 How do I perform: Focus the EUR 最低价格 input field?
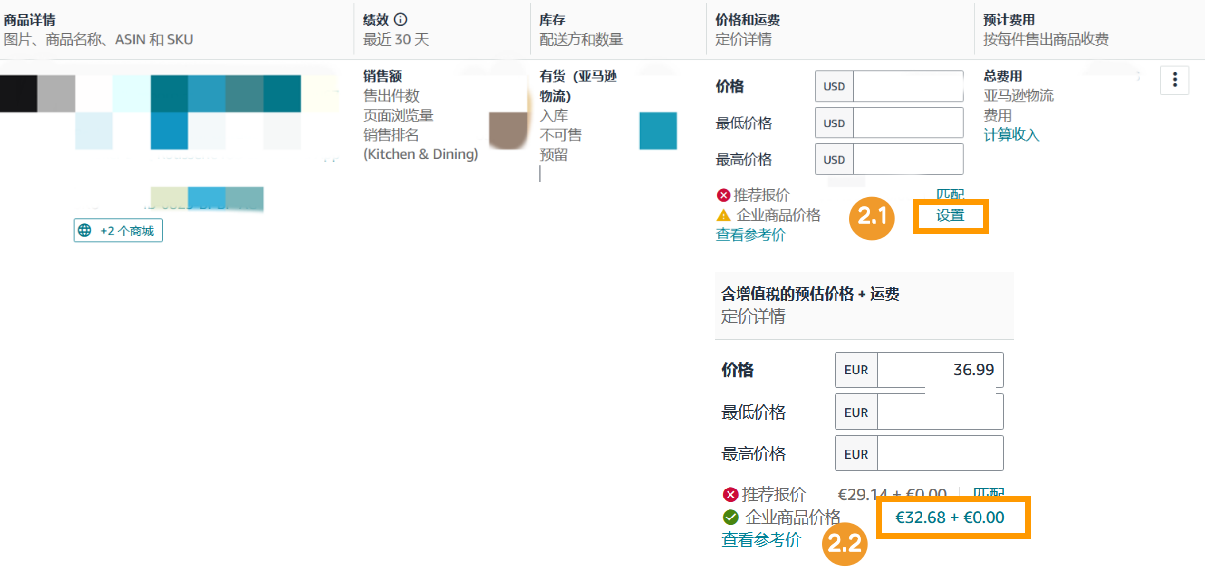[939, 412]
